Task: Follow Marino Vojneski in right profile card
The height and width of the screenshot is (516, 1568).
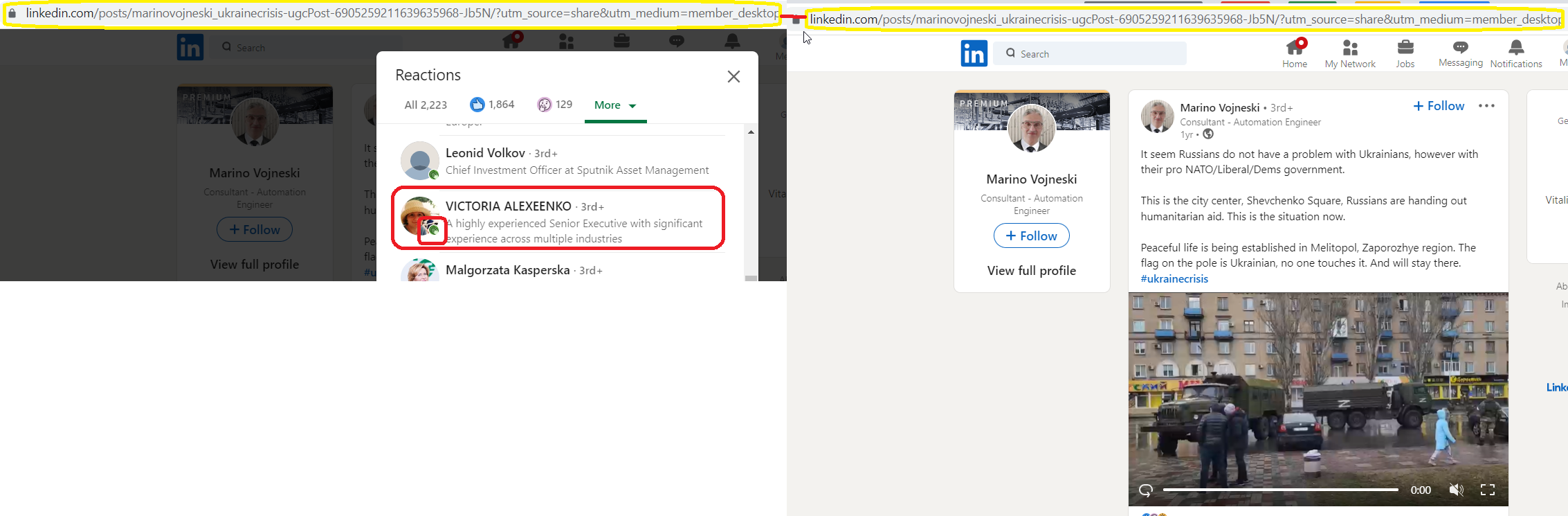Action: 1032,235
